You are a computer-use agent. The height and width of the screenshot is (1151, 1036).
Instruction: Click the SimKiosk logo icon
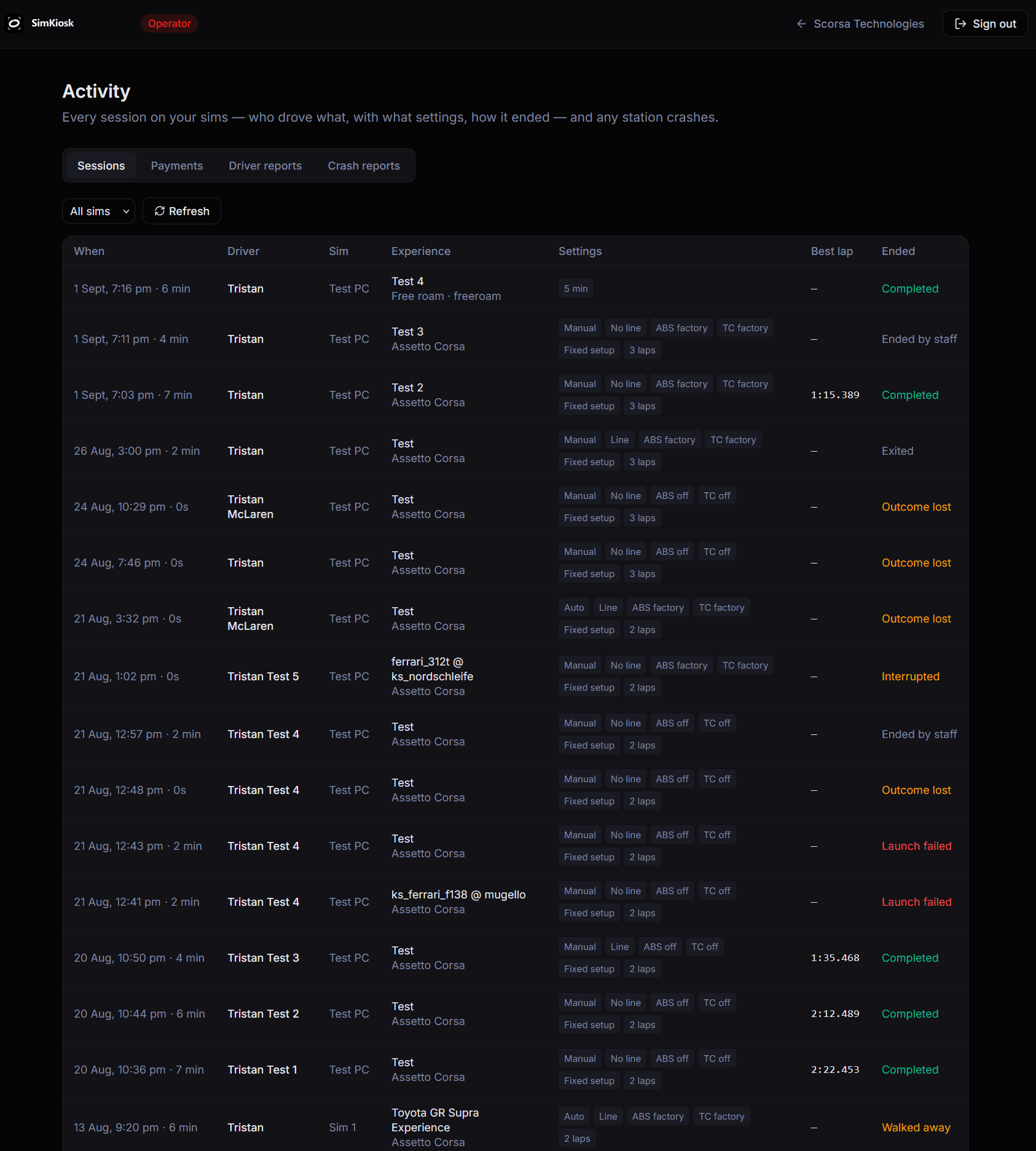tap(14, 23)
